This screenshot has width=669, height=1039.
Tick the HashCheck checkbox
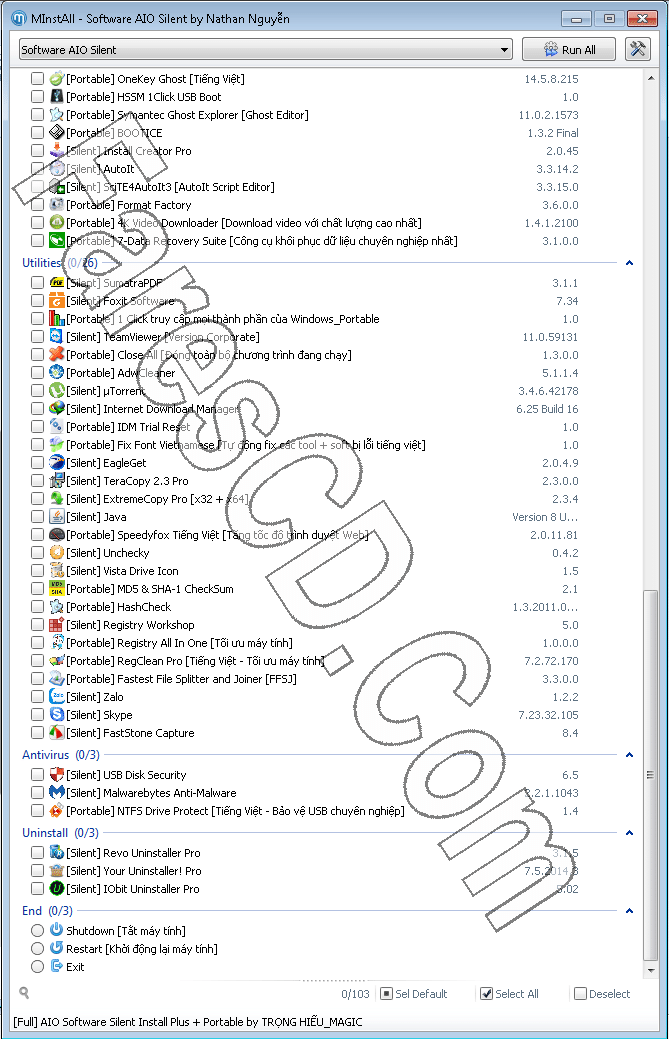coord(38,607)
